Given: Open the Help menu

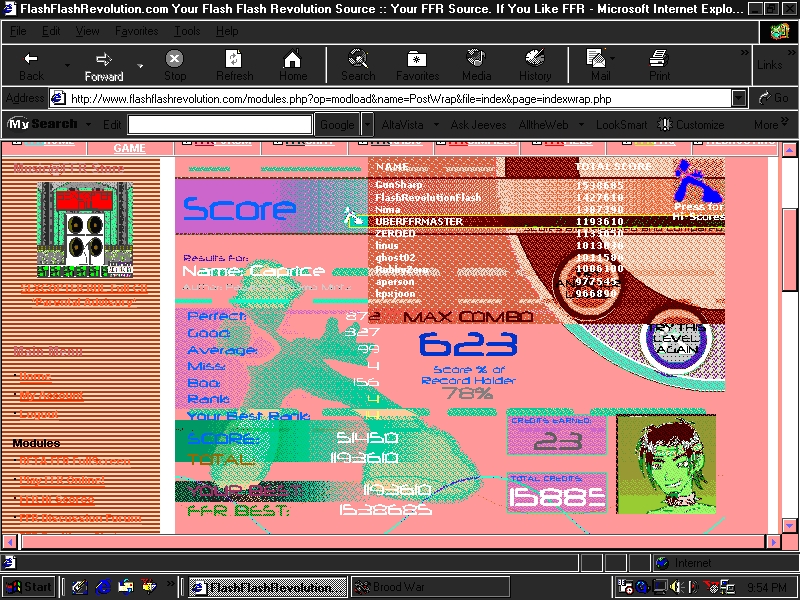Looking at the screenshot, I should pyautogui.click(x=227, y=31).
